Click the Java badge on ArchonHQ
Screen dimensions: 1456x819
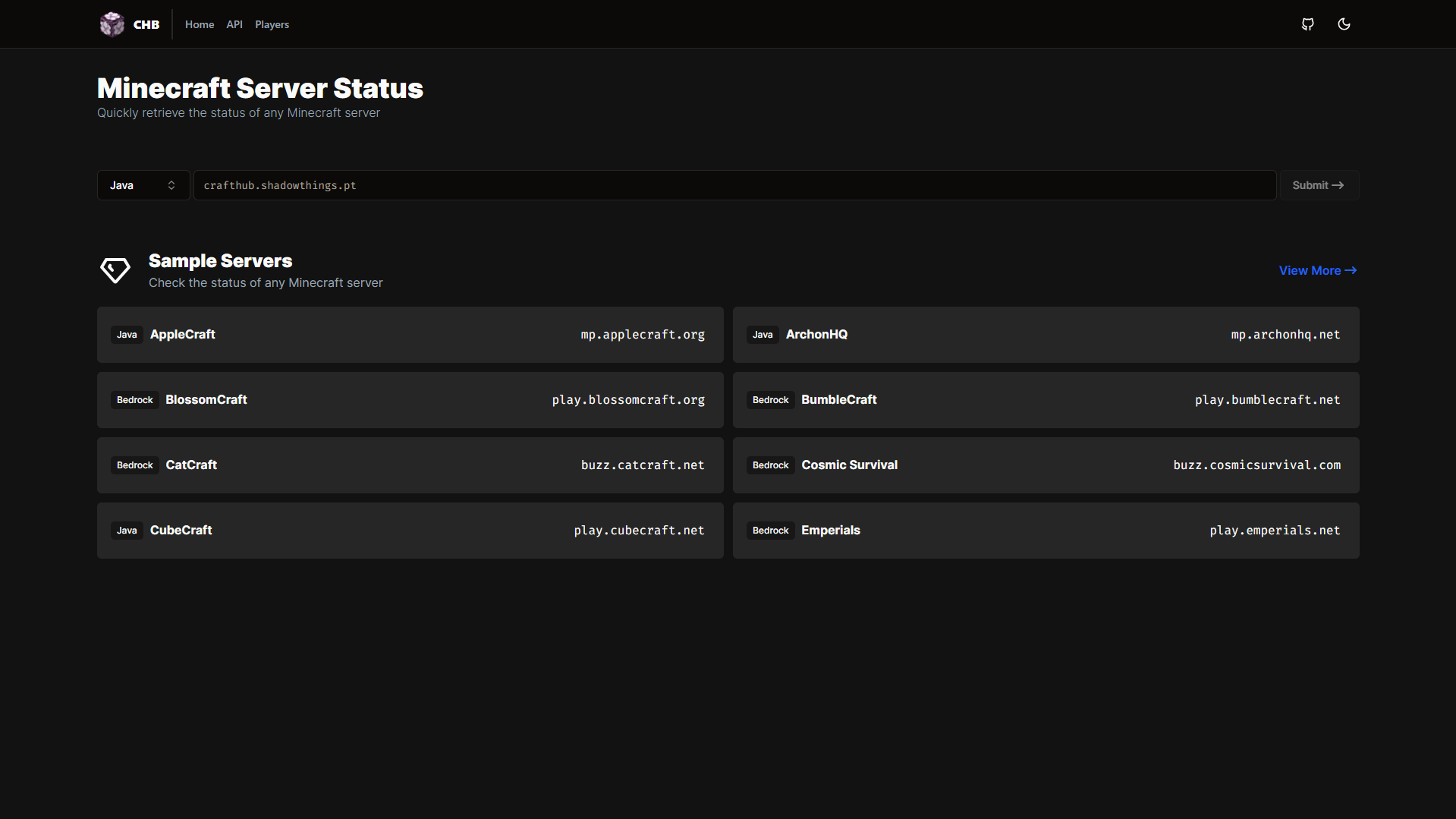click(763, 335)
